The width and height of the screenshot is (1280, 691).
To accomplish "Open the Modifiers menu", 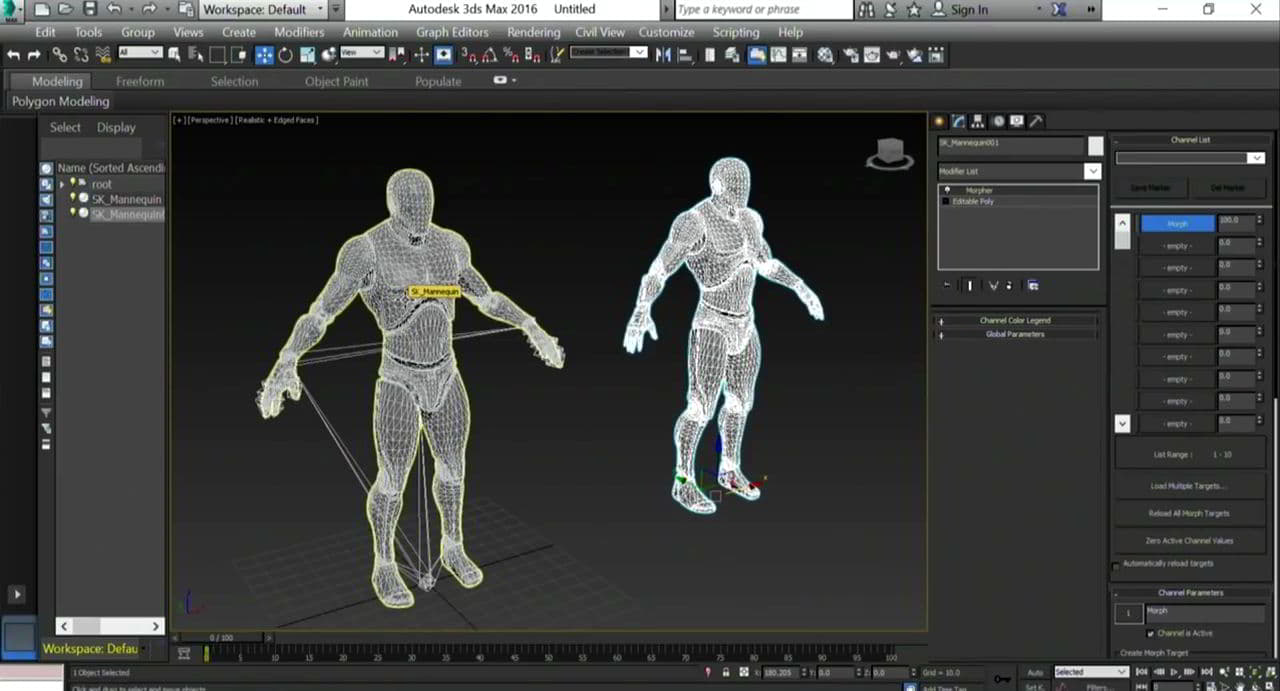I will [x=299, y=32].
